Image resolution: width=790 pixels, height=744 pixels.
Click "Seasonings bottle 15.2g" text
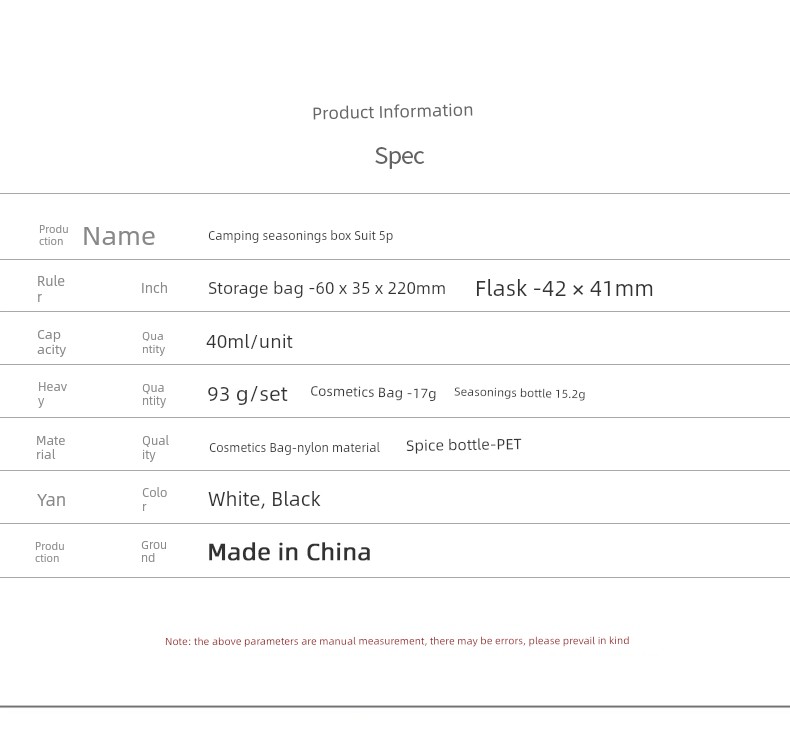tap(519, 393)
